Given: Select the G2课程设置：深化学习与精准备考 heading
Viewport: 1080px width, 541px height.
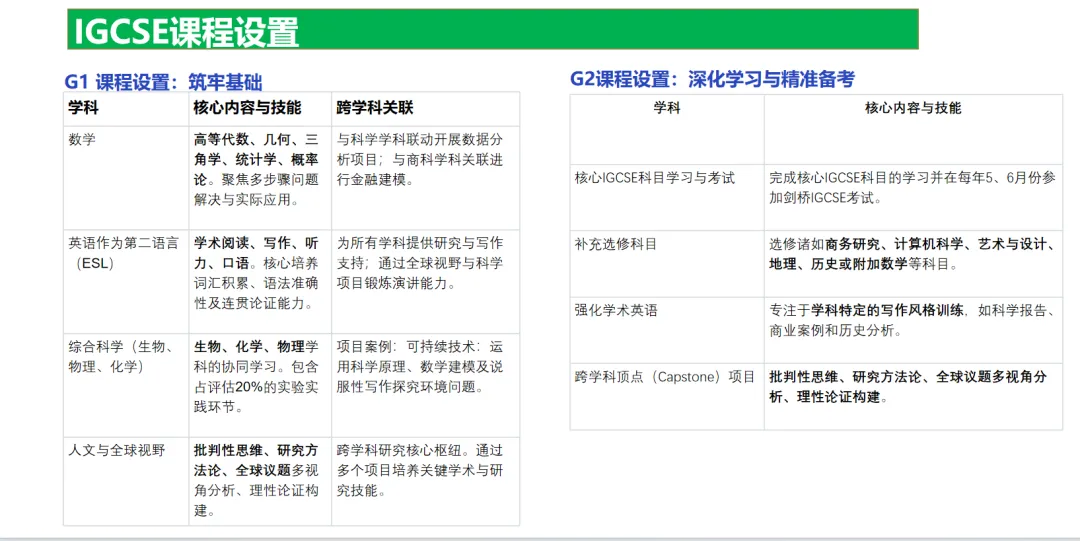Looking at the screenshot, I should coord(712,79).
